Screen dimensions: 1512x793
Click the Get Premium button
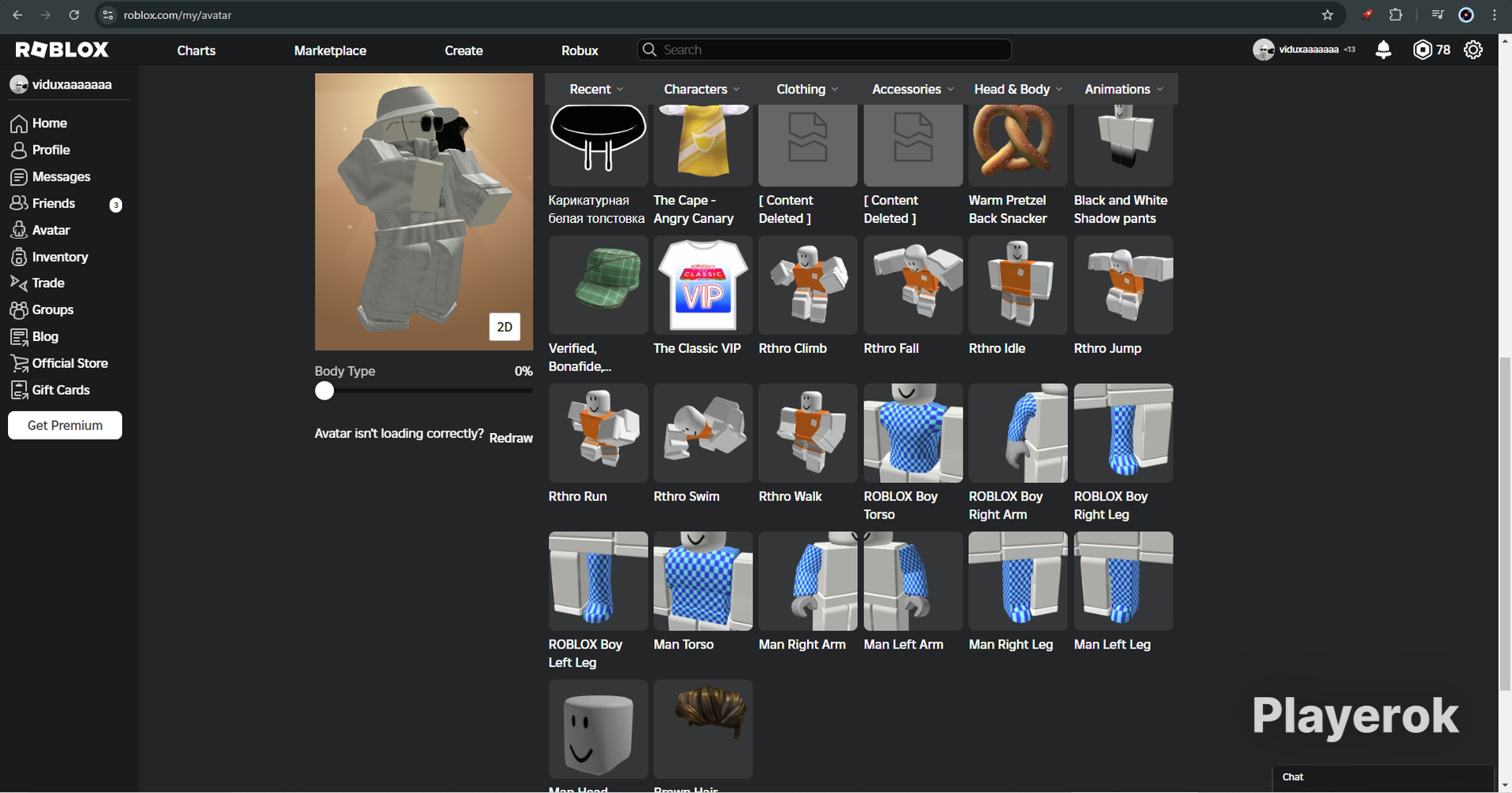(65, 425)
